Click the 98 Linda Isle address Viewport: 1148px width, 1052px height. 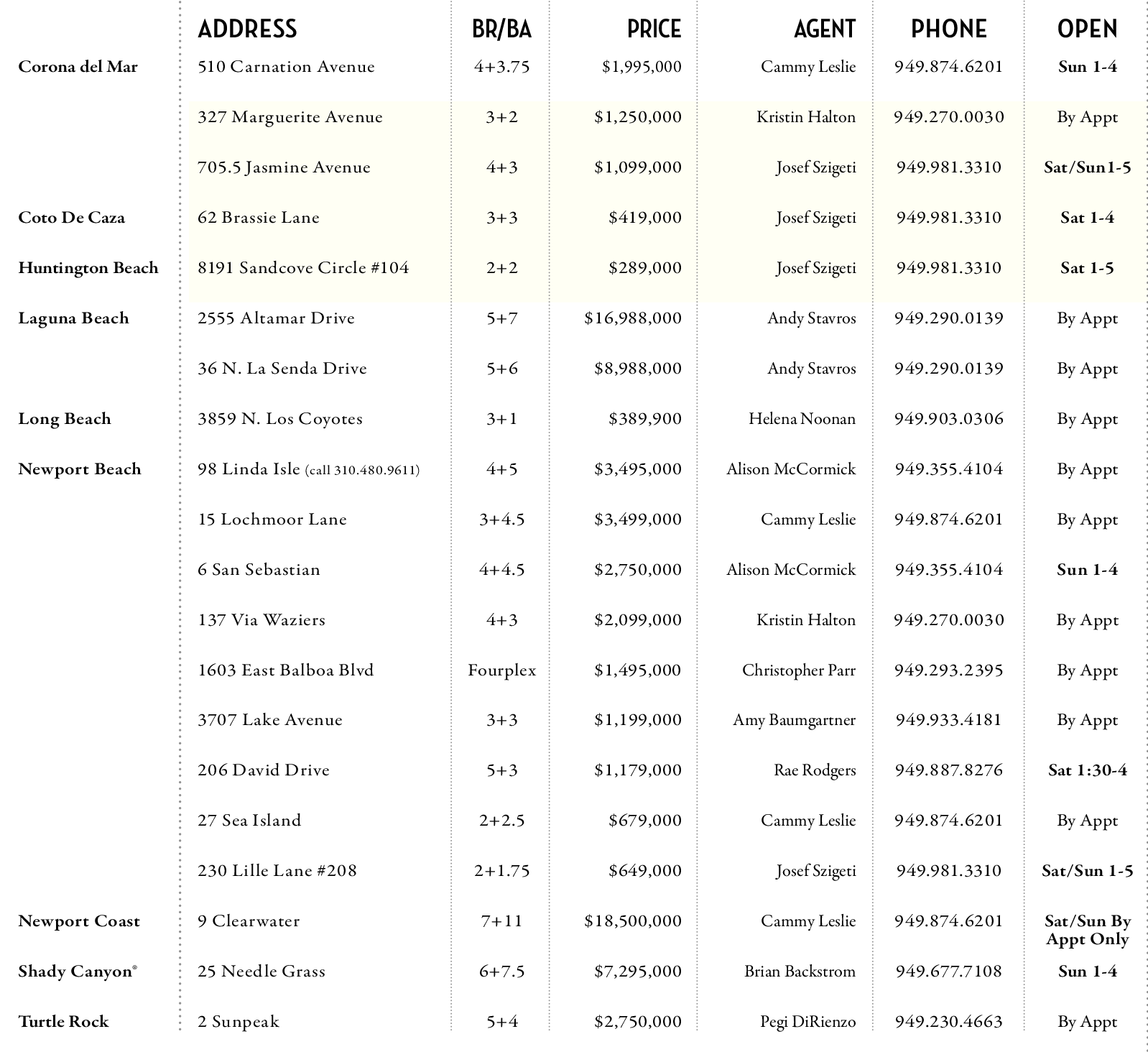click(x=249, y=469)
